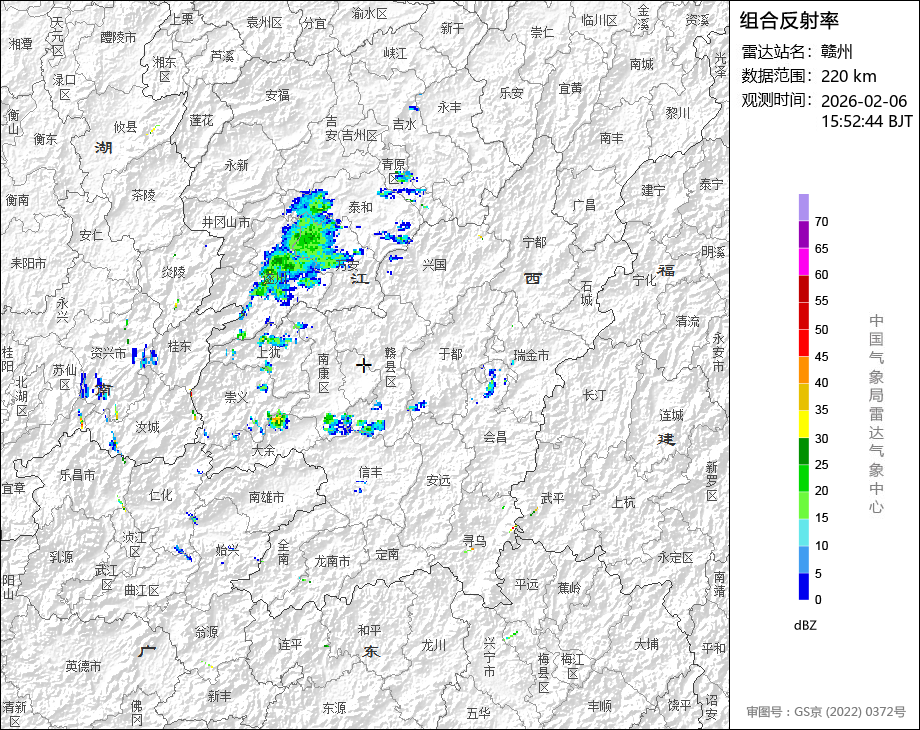The image size is (920, 730).
Task: Click the 于都 map label
Action: click(451, 354)
